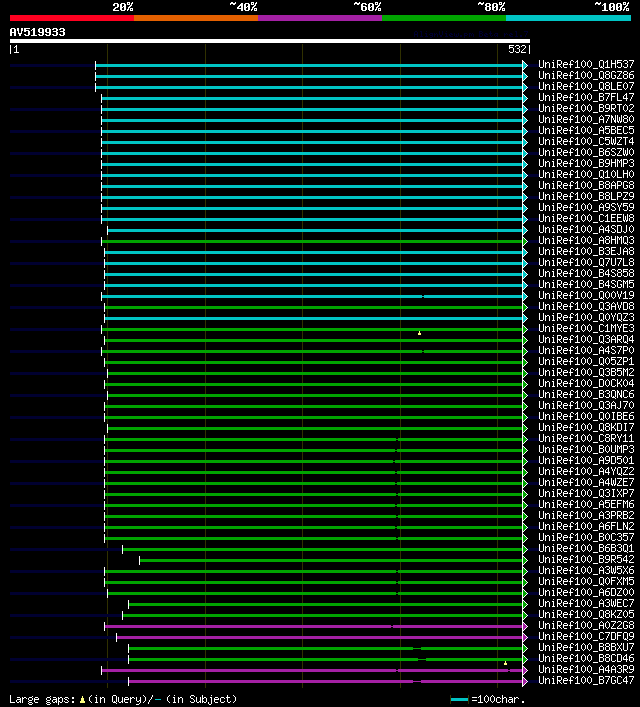The height and width of the screenshot is (707, 640).
Task: Select the UniRef100_A8HMQ3 label
Action: click(x=586, y=240)
